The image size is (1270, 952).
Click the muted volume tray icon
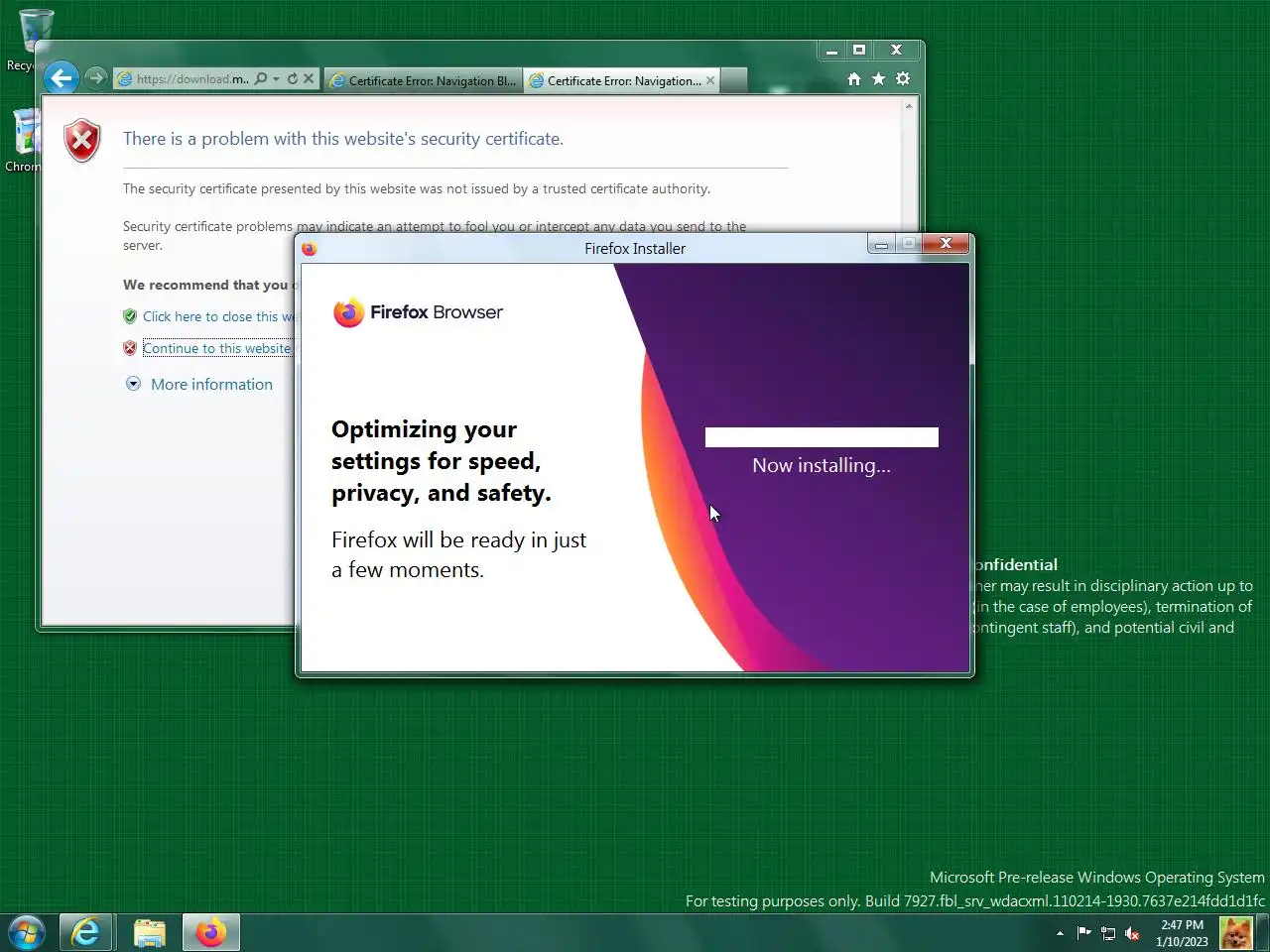pyautogui.click(x=1132, y=933)
